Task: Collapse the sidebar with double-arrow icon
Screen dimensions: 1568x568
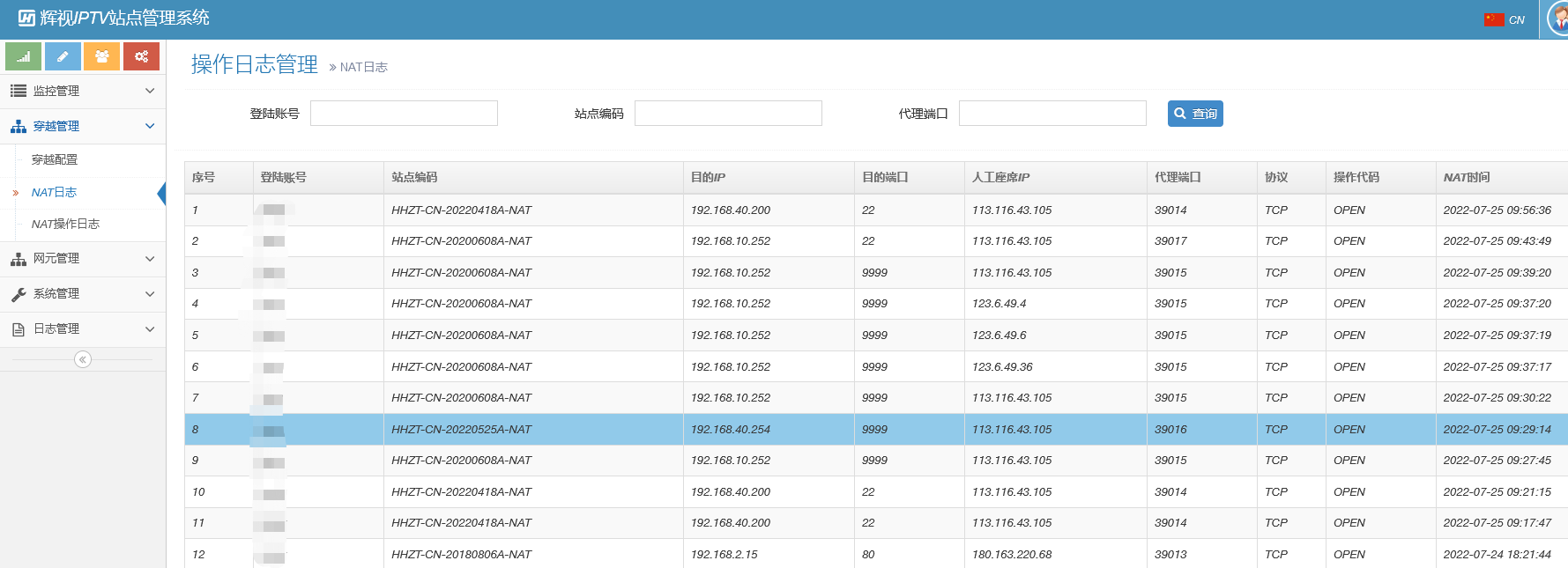Action: pos(83,359)
